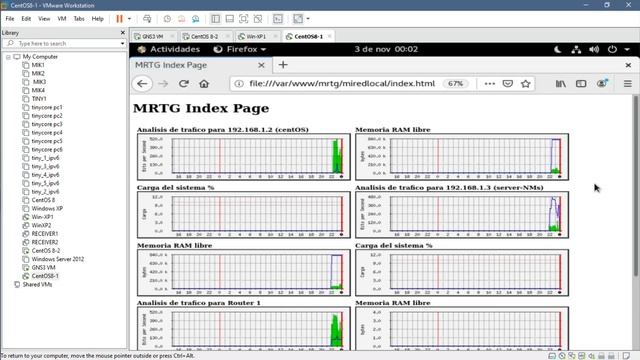The height and width of the screenshot is (360, 640).
Task: Select TINY1 in the library
Action: pyautogui.click(x=39, y=99)
